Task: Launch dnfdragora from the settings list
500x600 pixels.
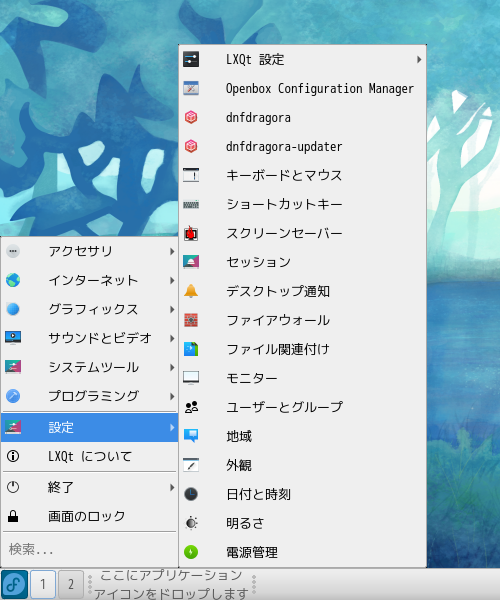Action: click(x=302, y=117)
